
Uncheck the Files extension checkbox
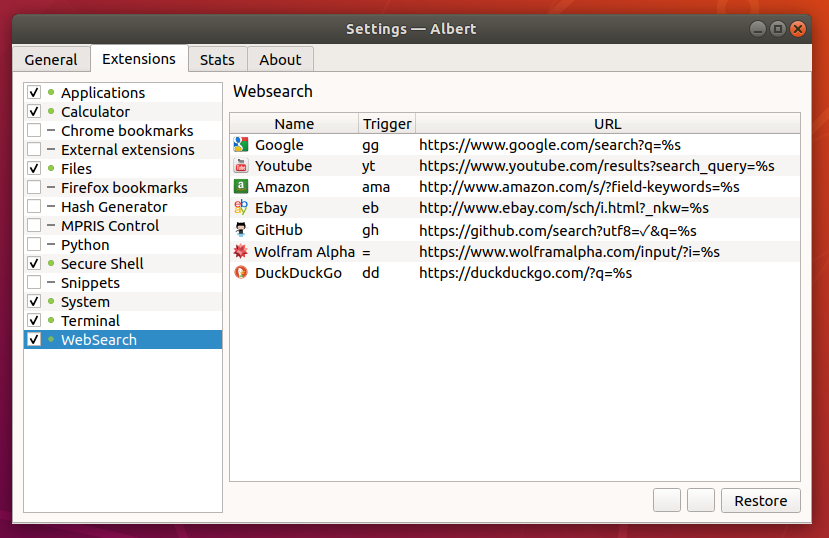(x=34, y=169)
